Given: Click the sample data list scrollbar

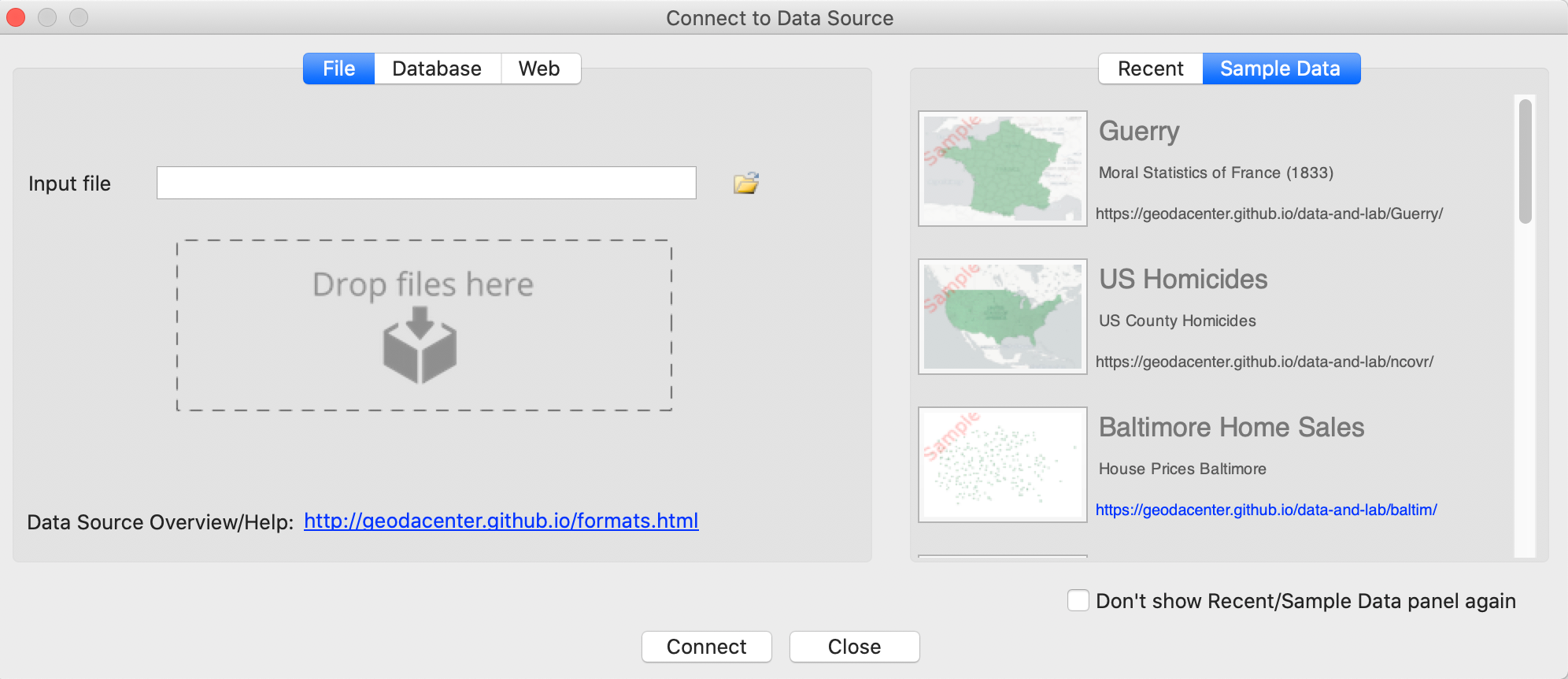Looking at the screenshot, I should pos(1525,161).
